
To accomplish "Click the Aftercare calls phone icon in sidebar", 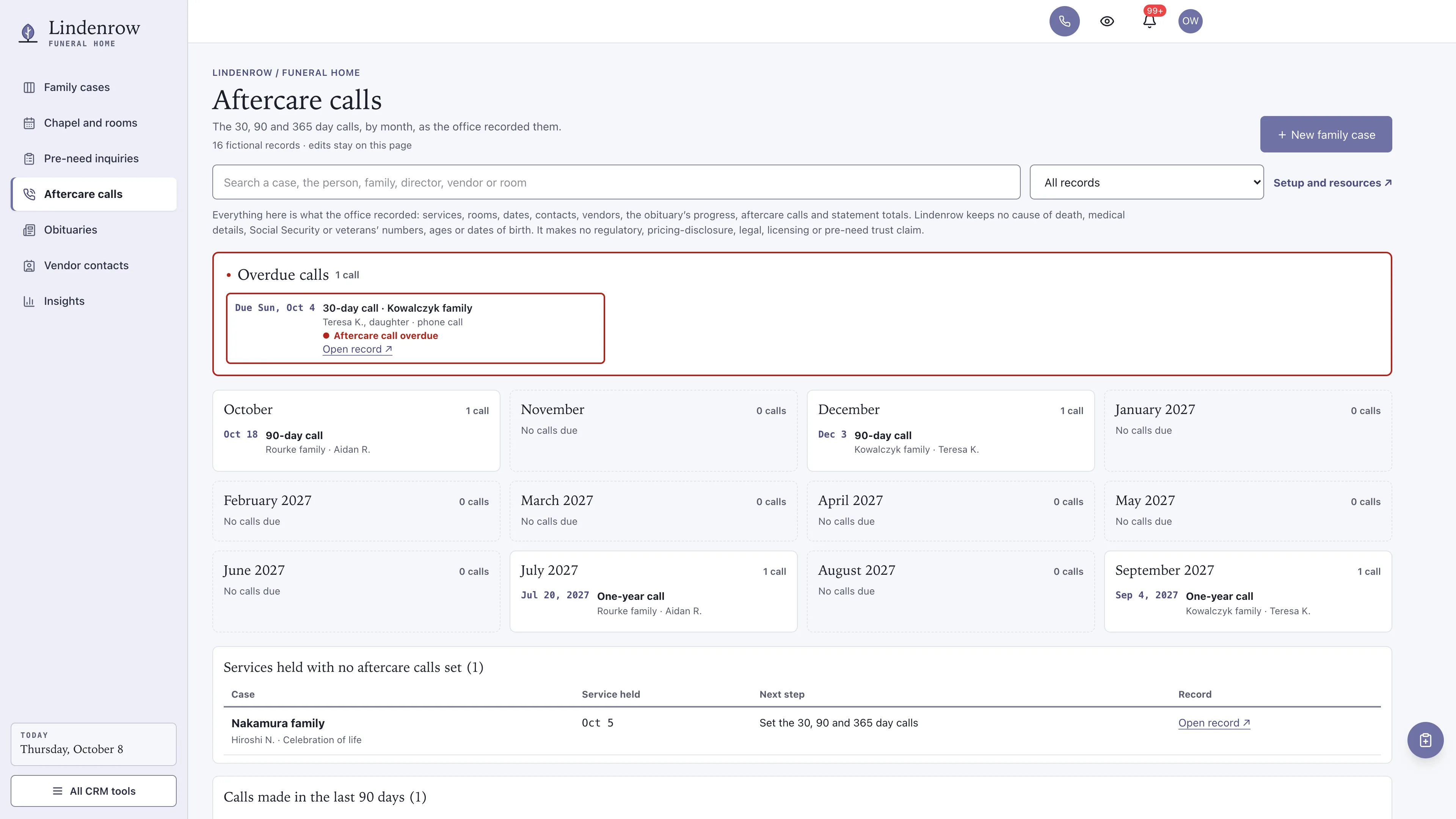I will coord(30,195).
